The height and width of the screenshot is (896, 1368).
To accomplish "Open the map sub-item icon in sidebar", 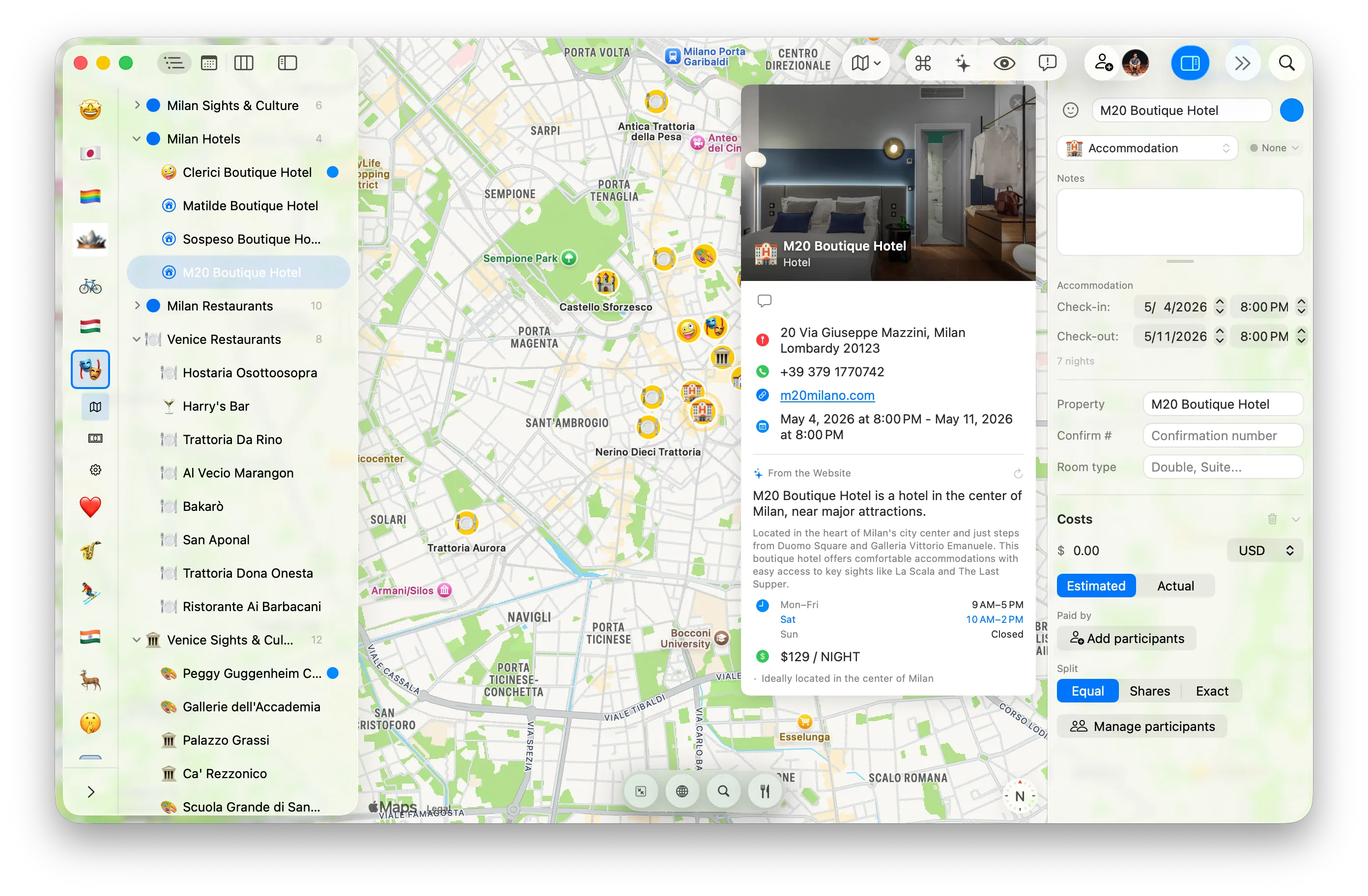I will pyautogui.click(x=95, y=407).
